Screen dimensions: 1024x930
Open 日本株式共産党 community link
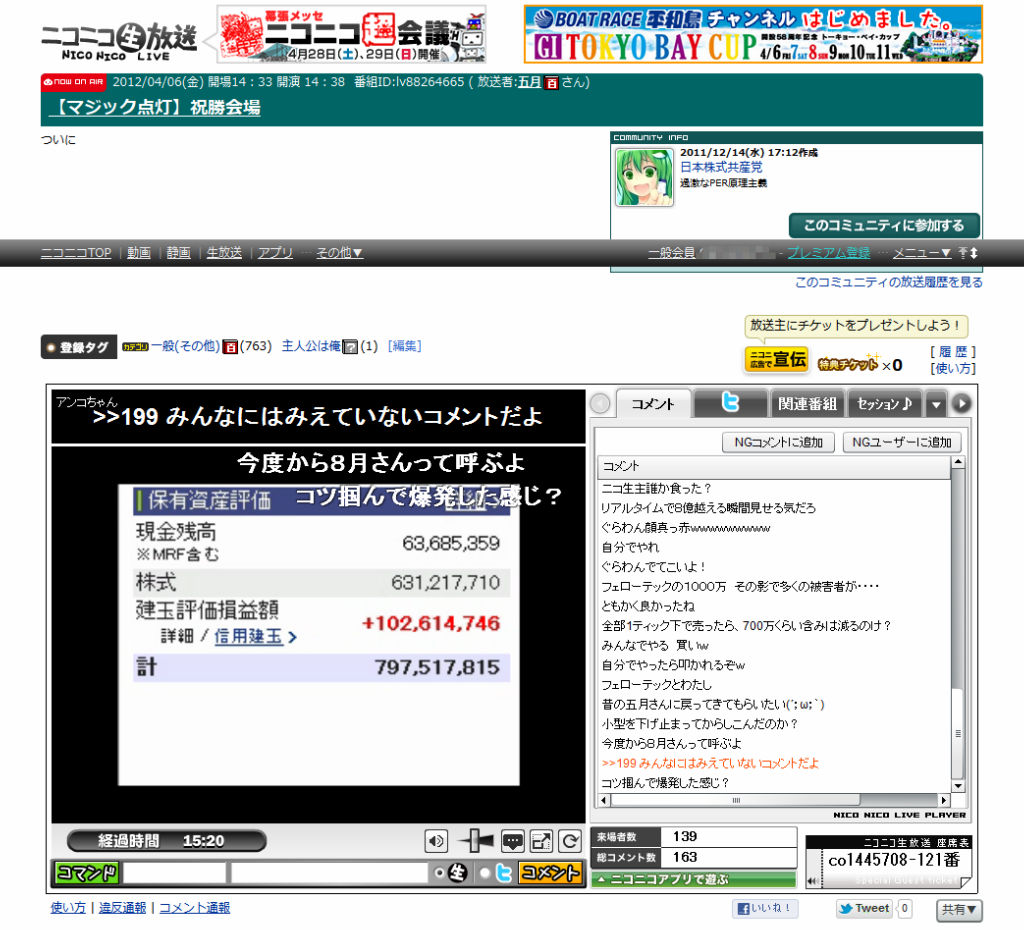[x=721, y=167]
